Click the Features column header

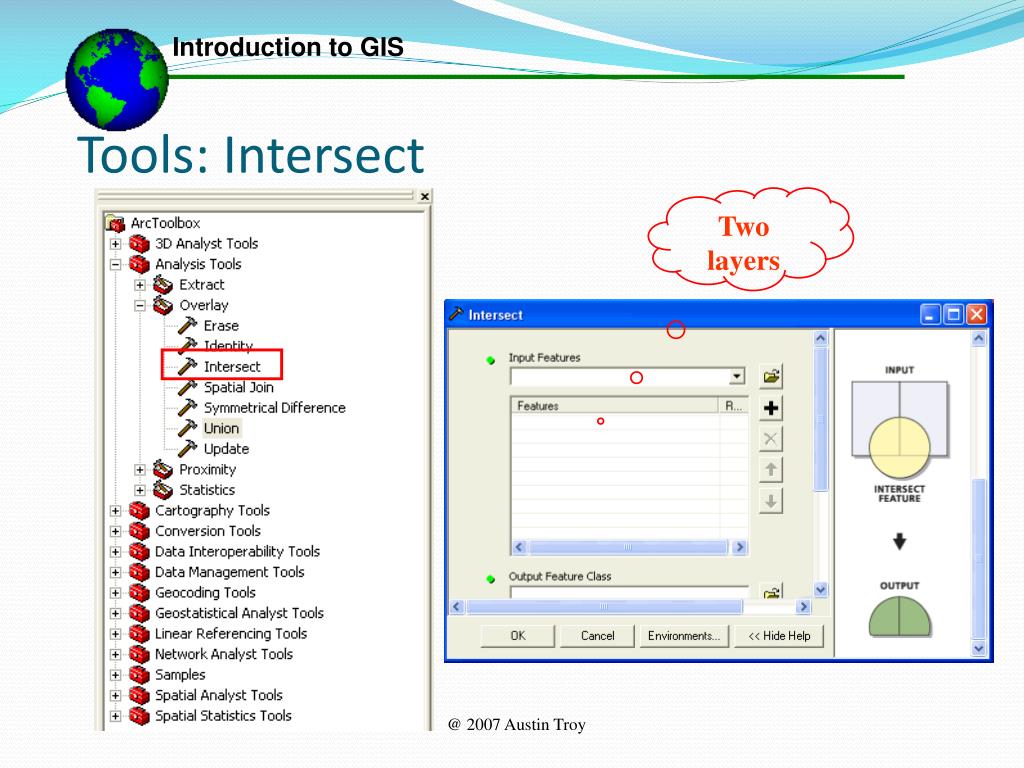[x=614, y=406]
